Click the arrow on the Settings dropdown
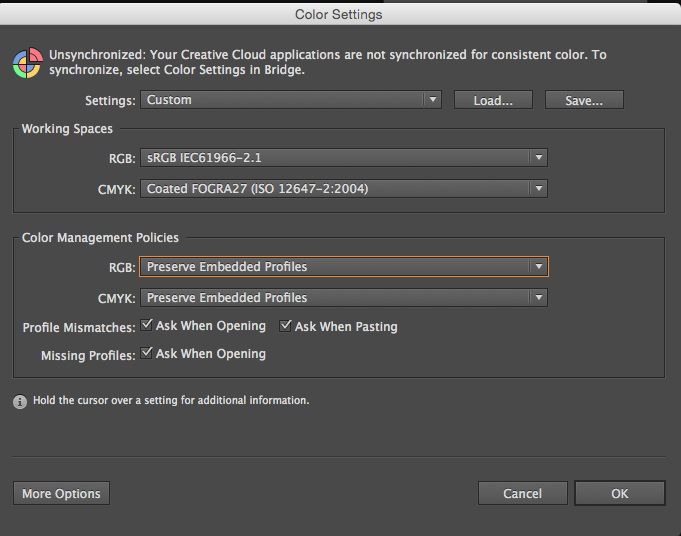Image resolution: width=681 pixels, height=536 pixels. point(432,100)
